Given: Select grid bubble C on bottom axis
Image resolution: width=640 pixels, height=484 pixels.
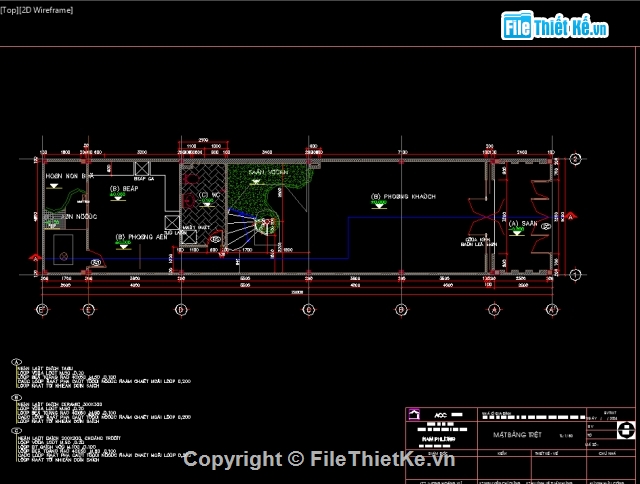Looking at the screenshot, I should click(309, 310).
